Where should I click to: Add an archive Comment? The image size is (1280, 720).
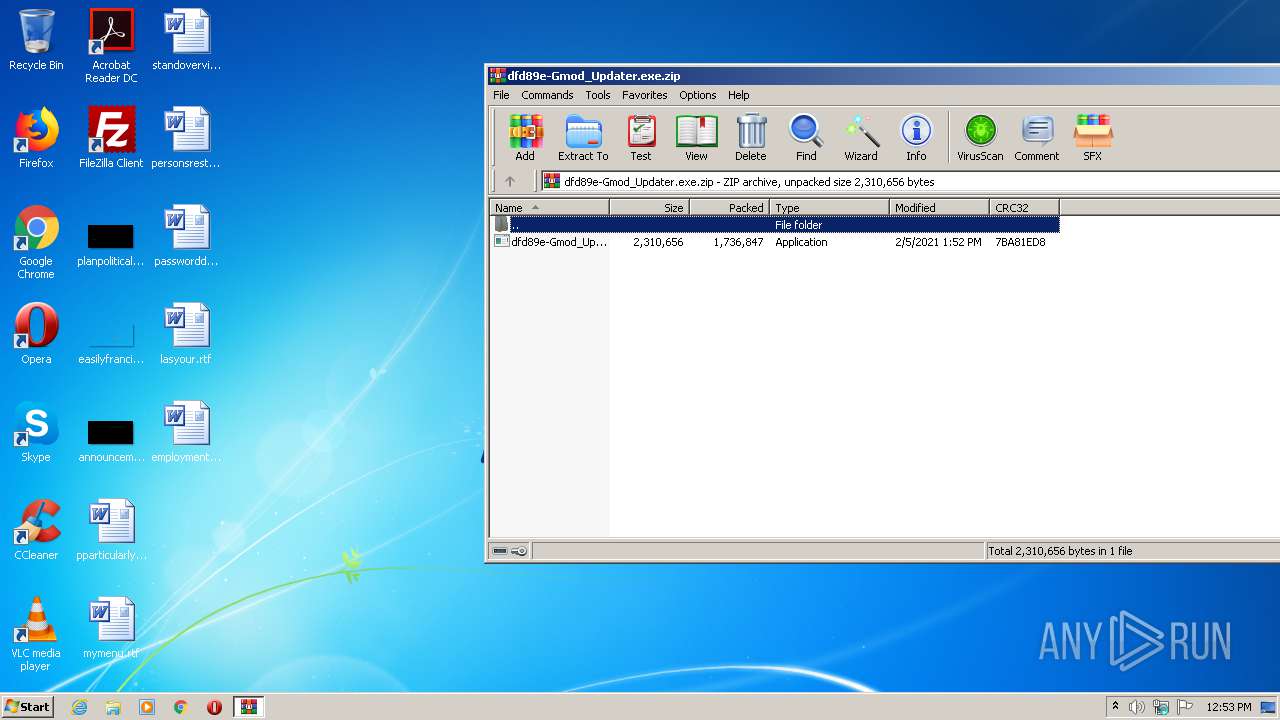(1037, 138)
